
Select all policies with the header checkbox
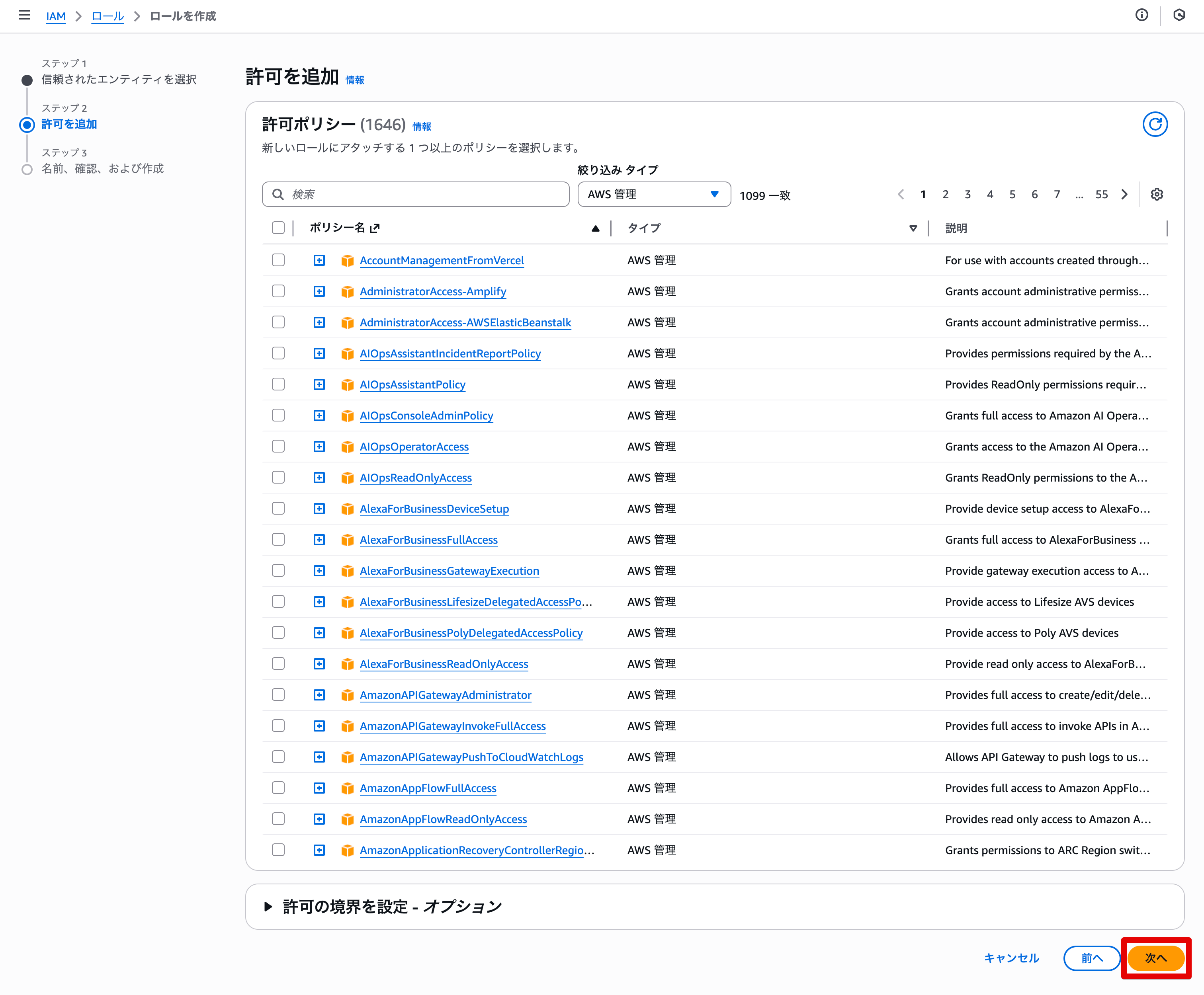click(x=278, y=228)
